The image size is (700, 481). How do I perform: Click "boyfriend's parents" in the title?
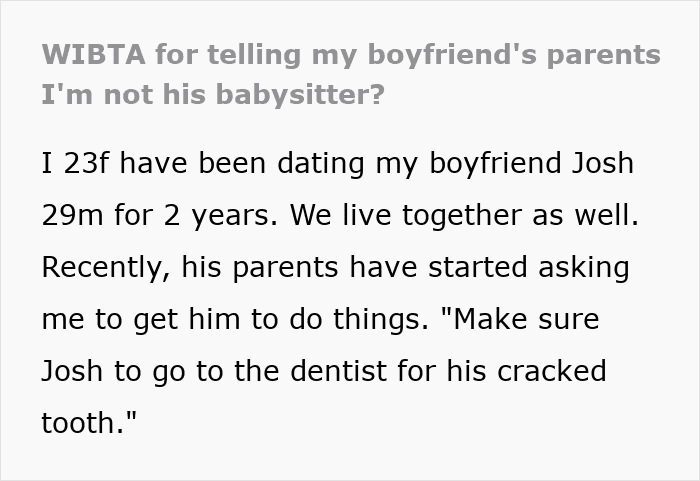pos(514,56)
